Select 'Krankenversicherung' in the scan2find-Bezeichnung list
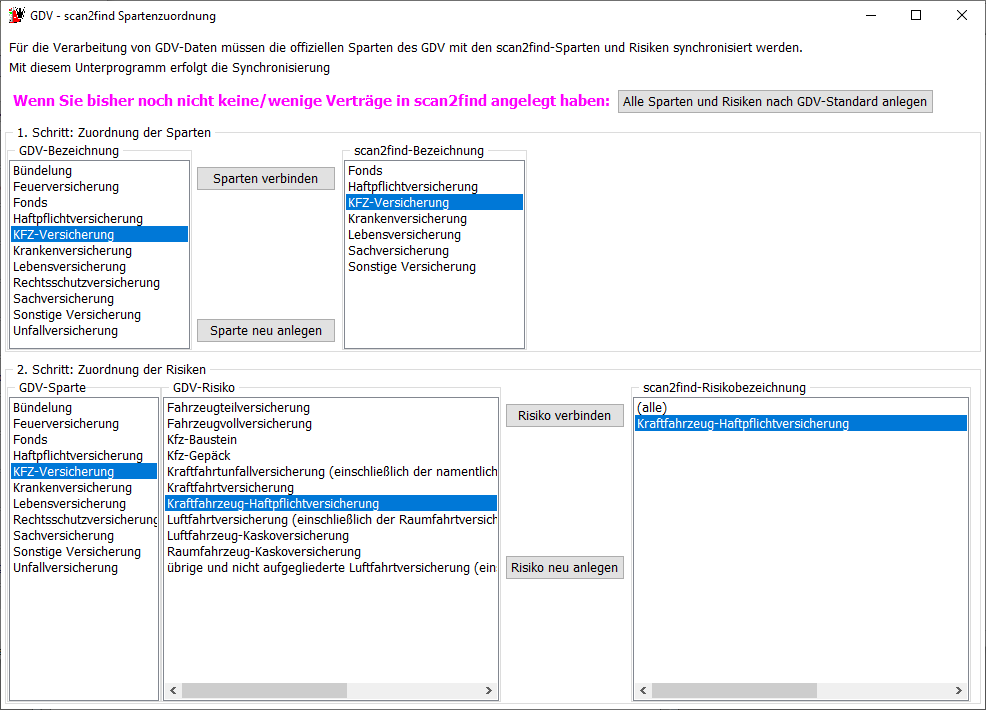 434,219
